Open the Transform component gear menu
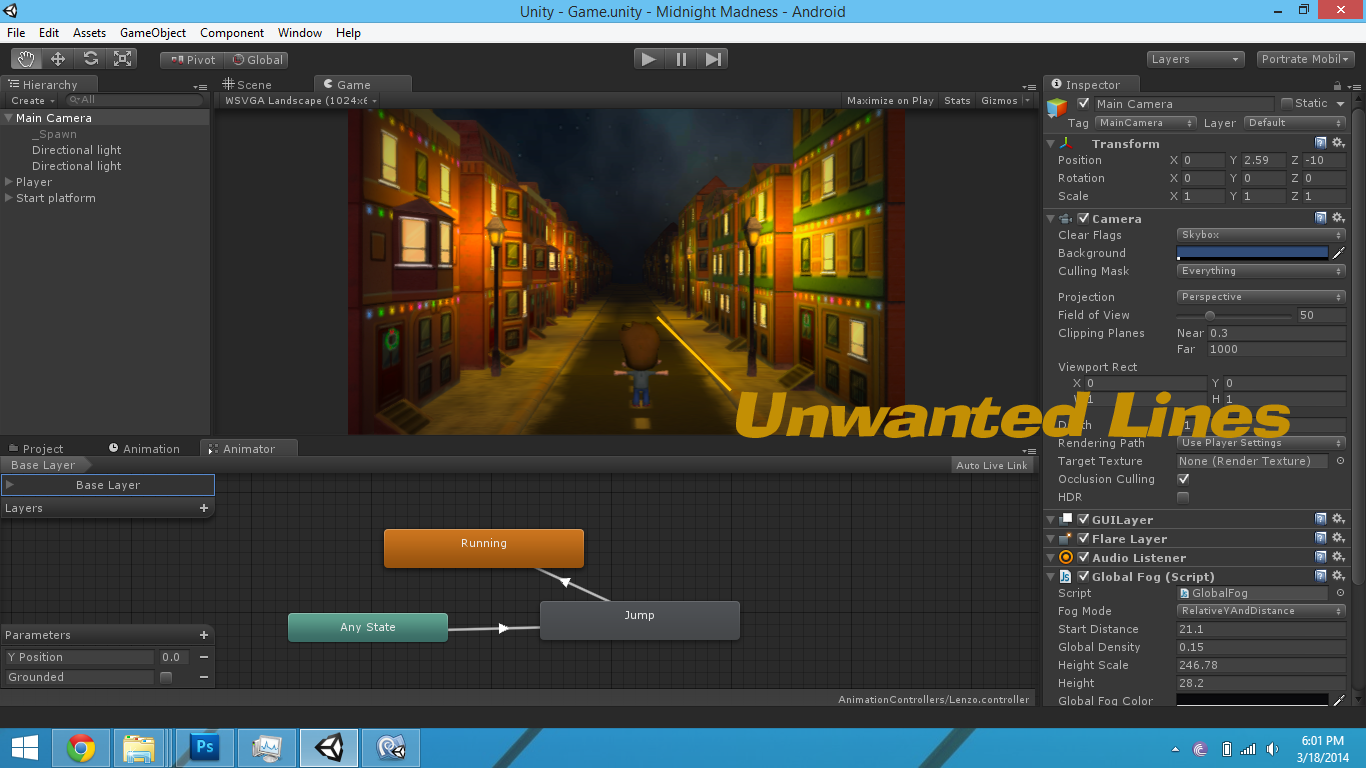Screen dimensions: 1366x768 tap(1338, 144)
